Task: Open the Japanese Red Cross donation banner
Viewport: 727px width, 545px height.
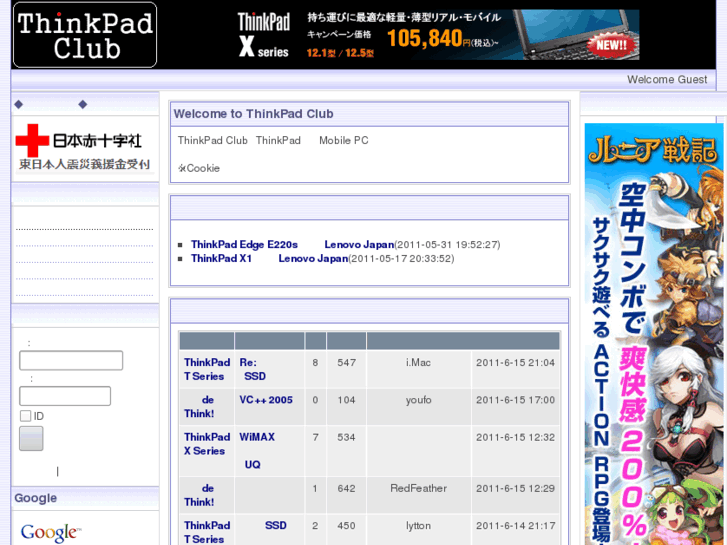Action: click(85, 148)
